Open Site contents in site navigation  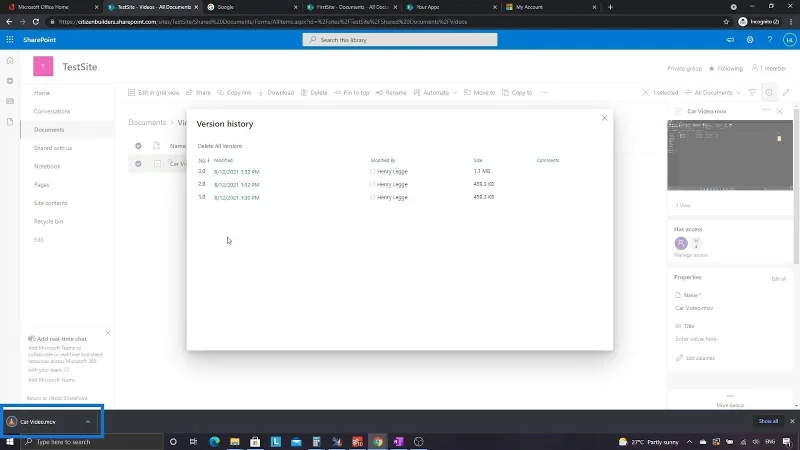(x=51, y=203)
